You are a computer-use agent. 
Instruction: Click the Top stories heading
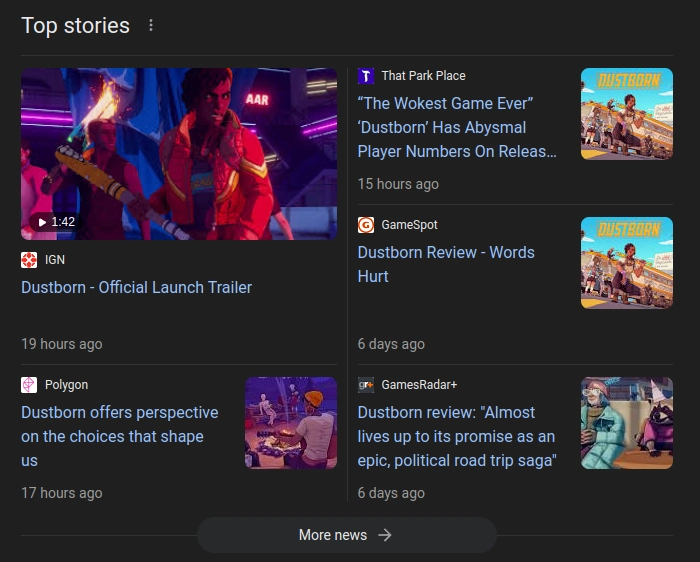75,25
